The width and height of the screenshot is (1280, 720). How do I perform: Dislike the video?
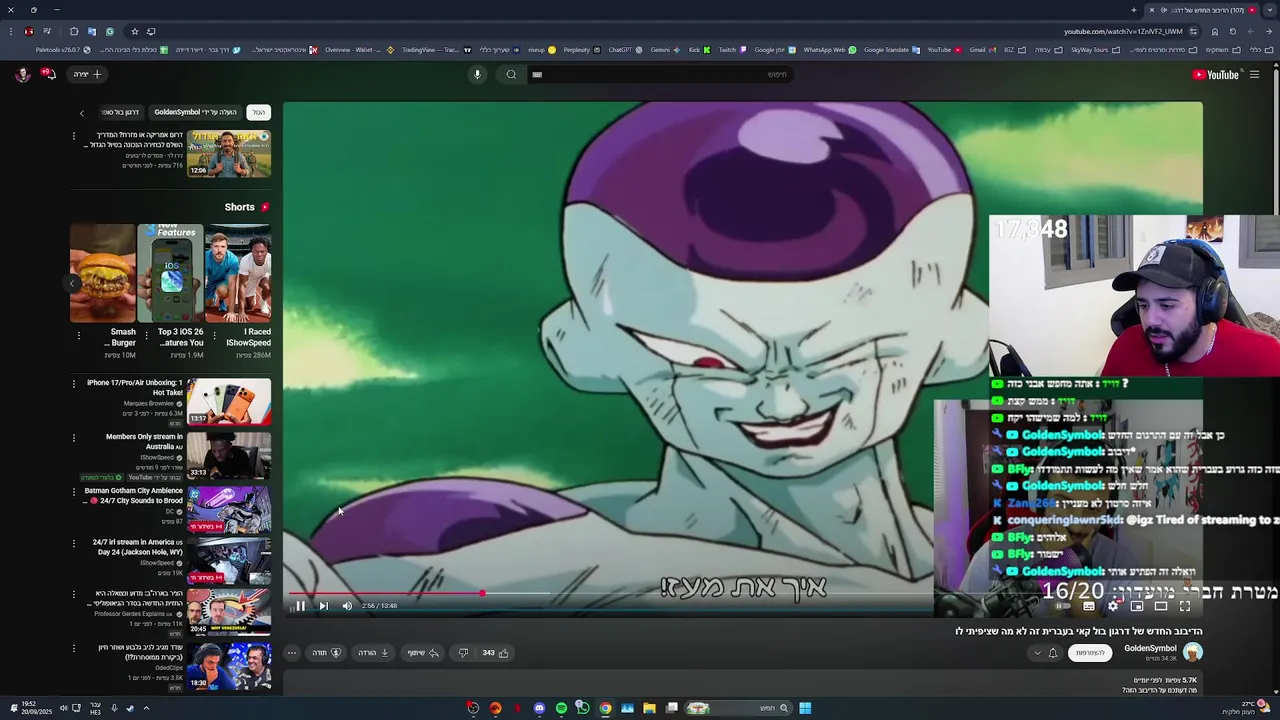pos(463,653)
